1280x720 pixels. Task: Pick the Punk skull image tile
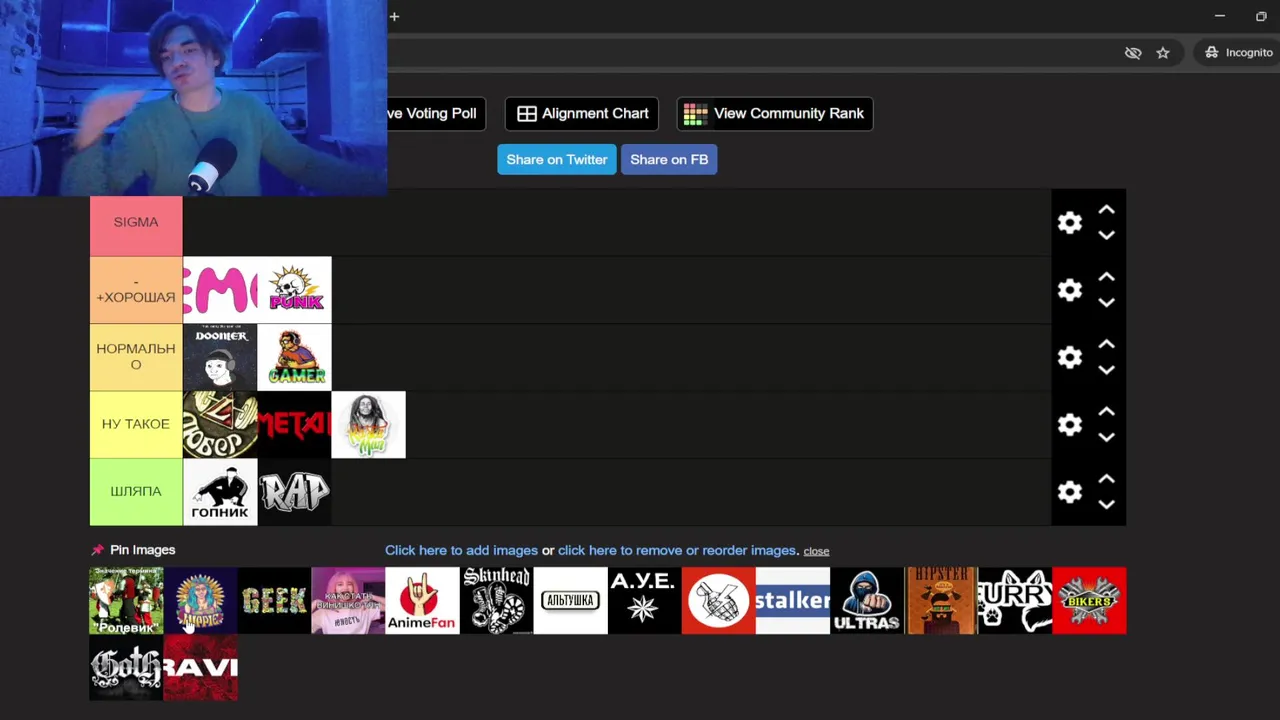click(294, 290)
